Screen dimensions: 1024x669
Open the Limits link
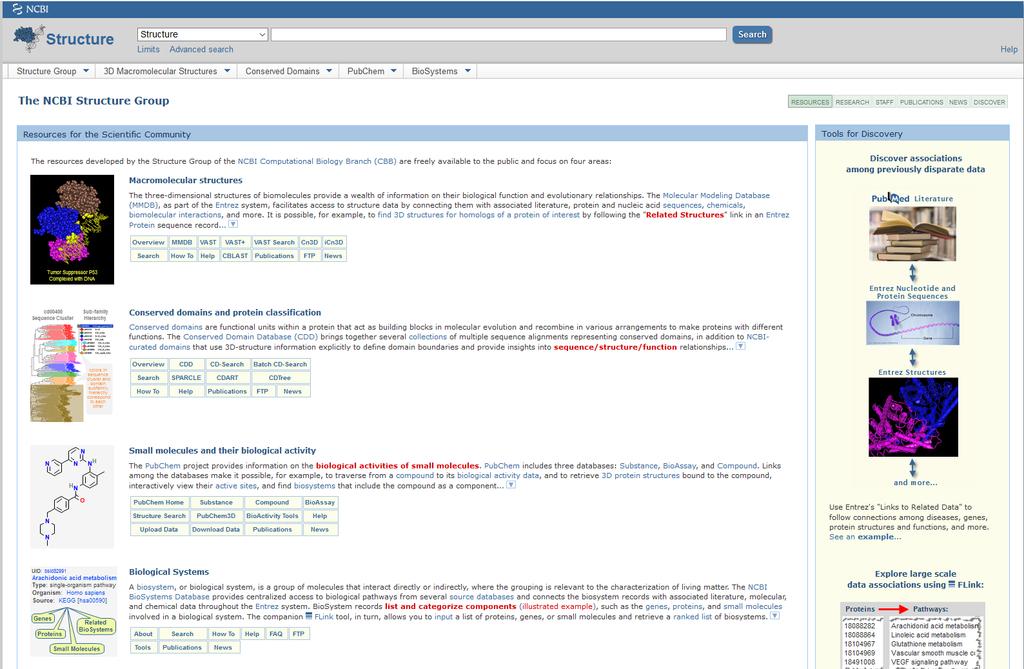[148, 50]
